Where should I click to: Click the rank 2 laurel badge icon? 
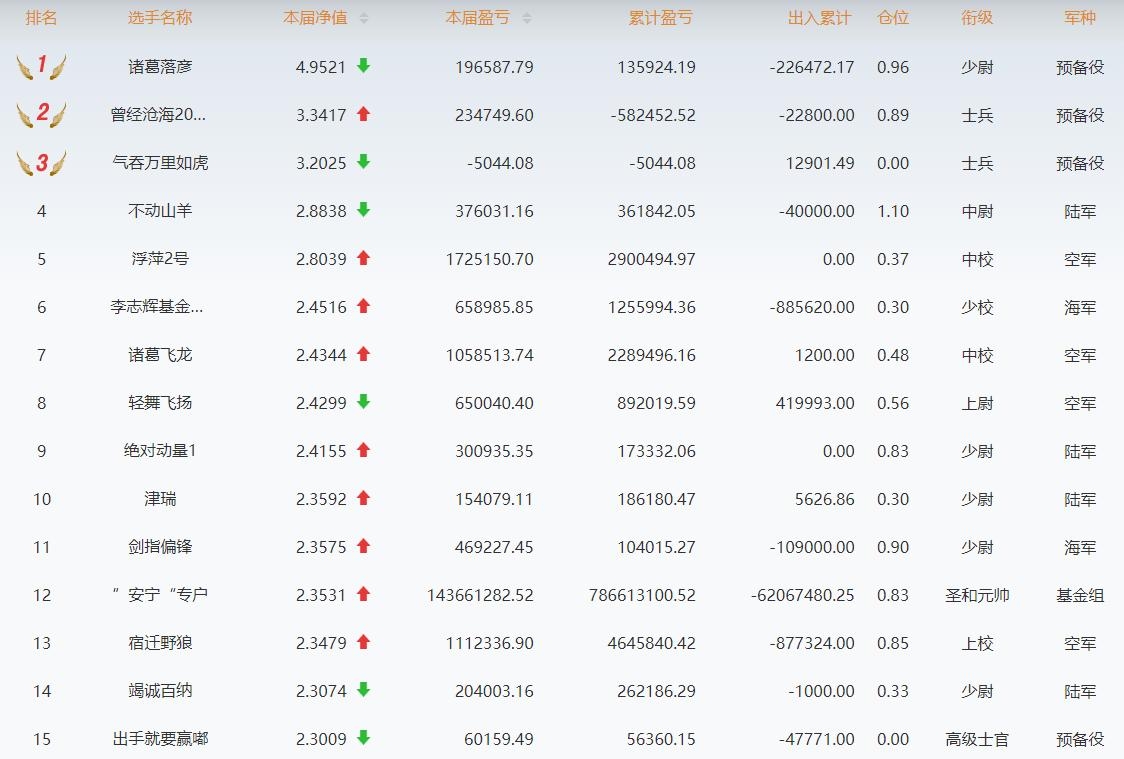(41, 114)
